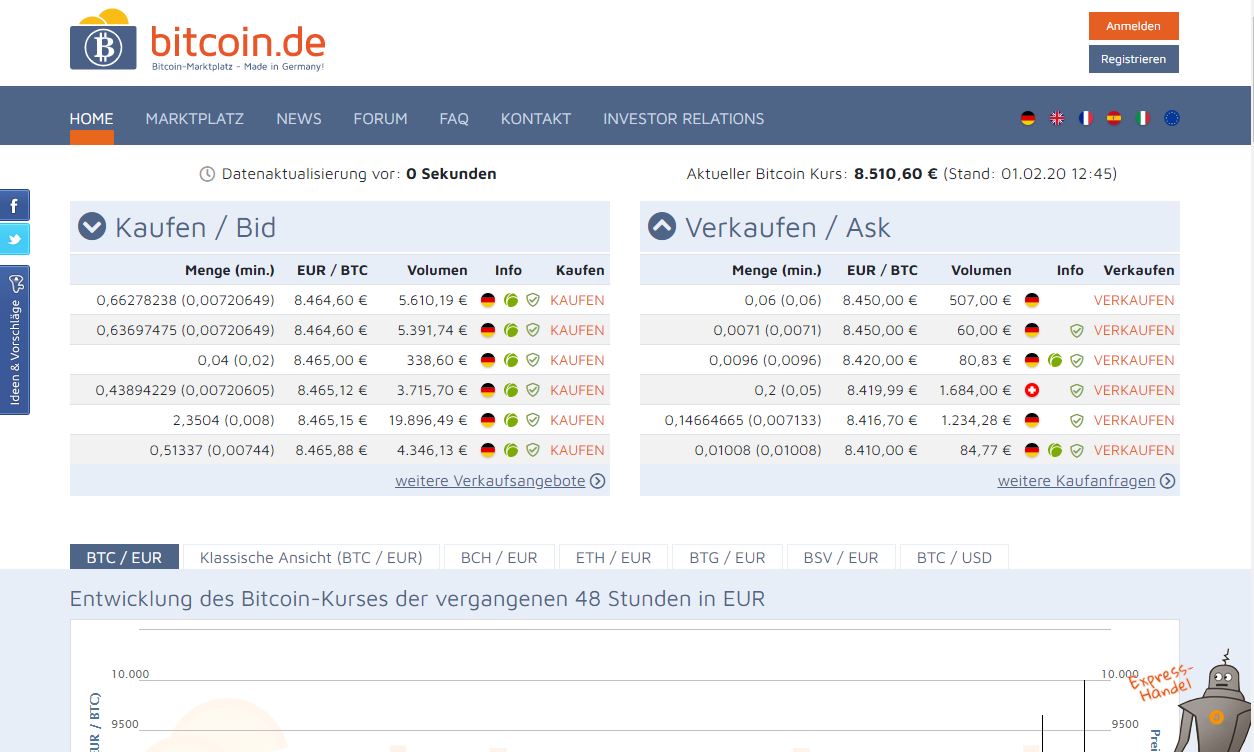The width and height of the screenshot is (1254, 752).
Task: Click German flag in 507,00 € row
Action: tap(1032, 300)
